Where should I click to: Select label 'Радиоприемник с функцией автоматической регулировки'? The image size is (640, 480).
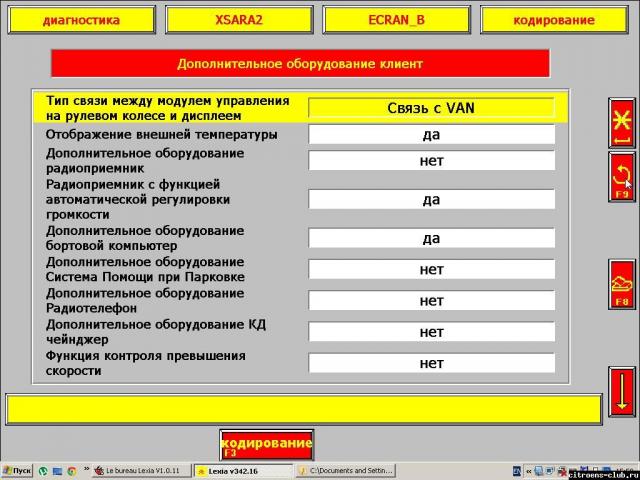click(138, 200)
